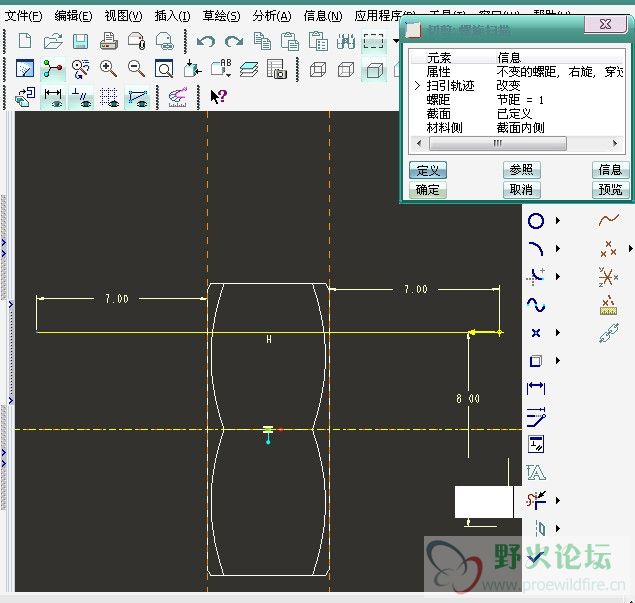Save the model with floppy disk icon

[x=81, y=41]
